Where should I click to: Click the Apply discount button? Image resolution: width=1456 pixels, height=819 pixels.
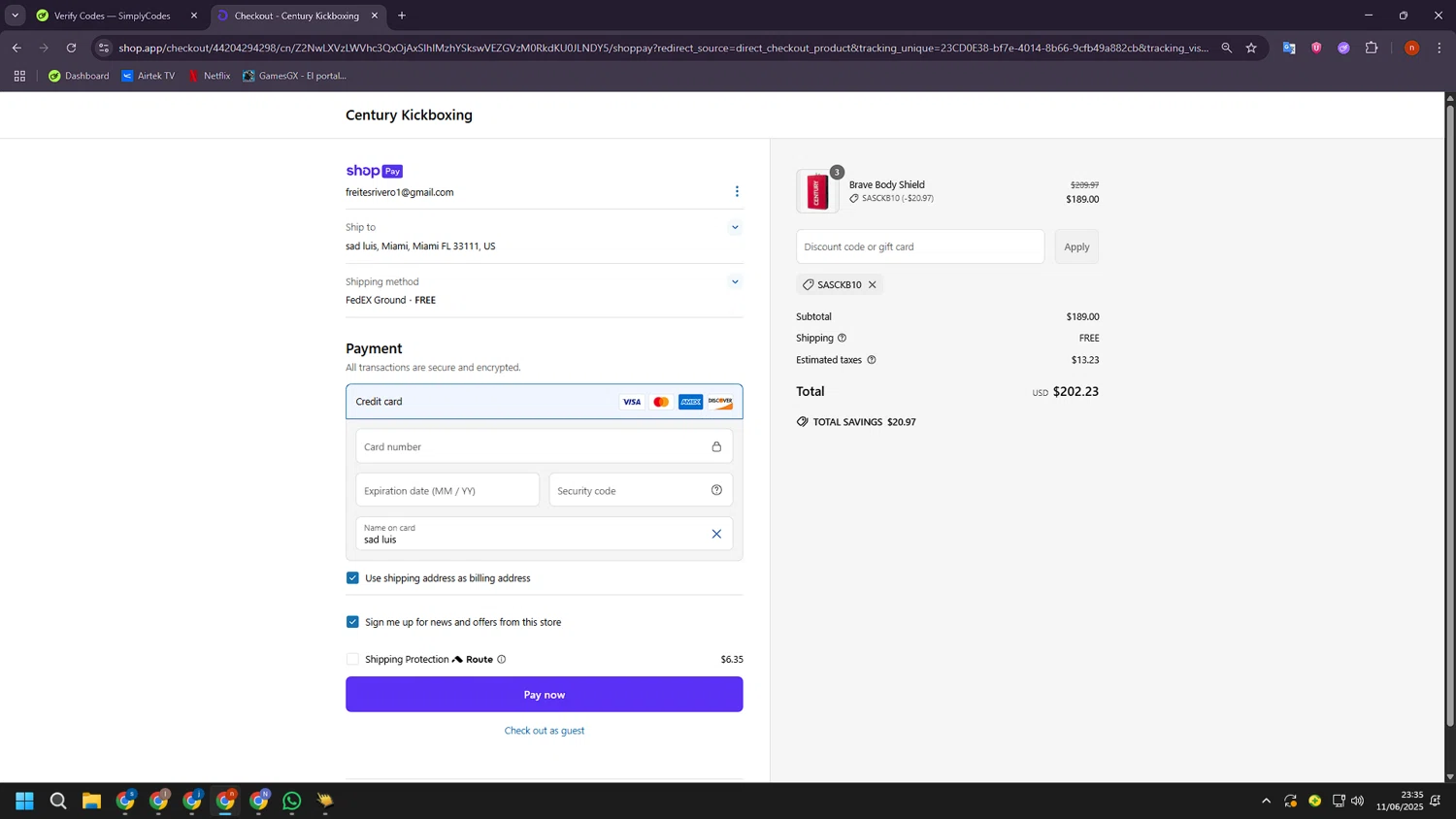click(x=1076, y=246)
